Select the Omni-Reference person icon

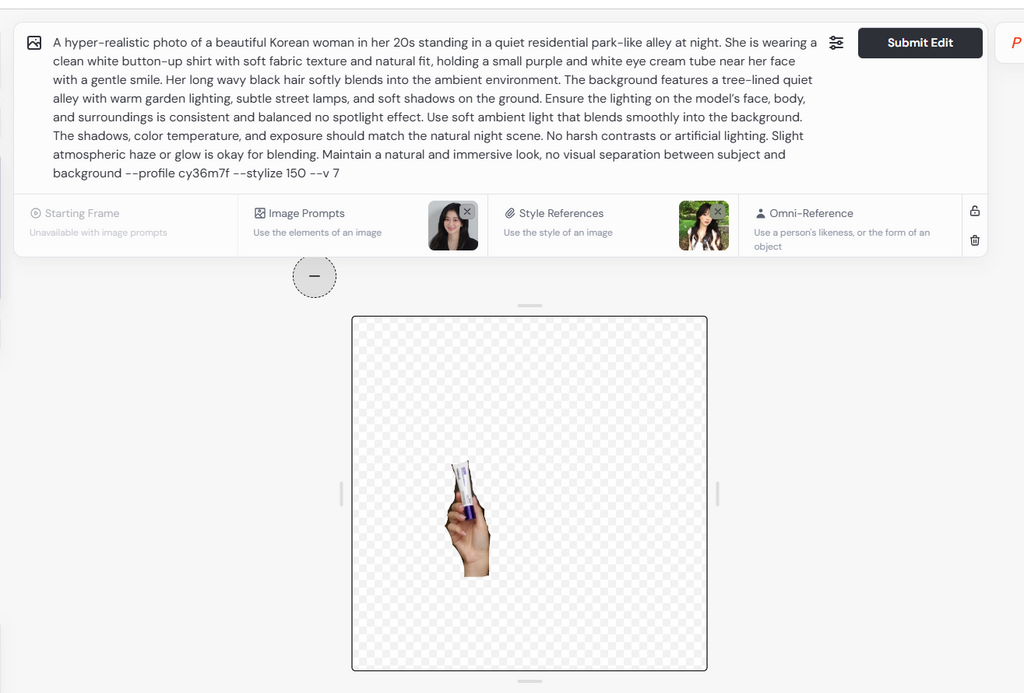760,214
